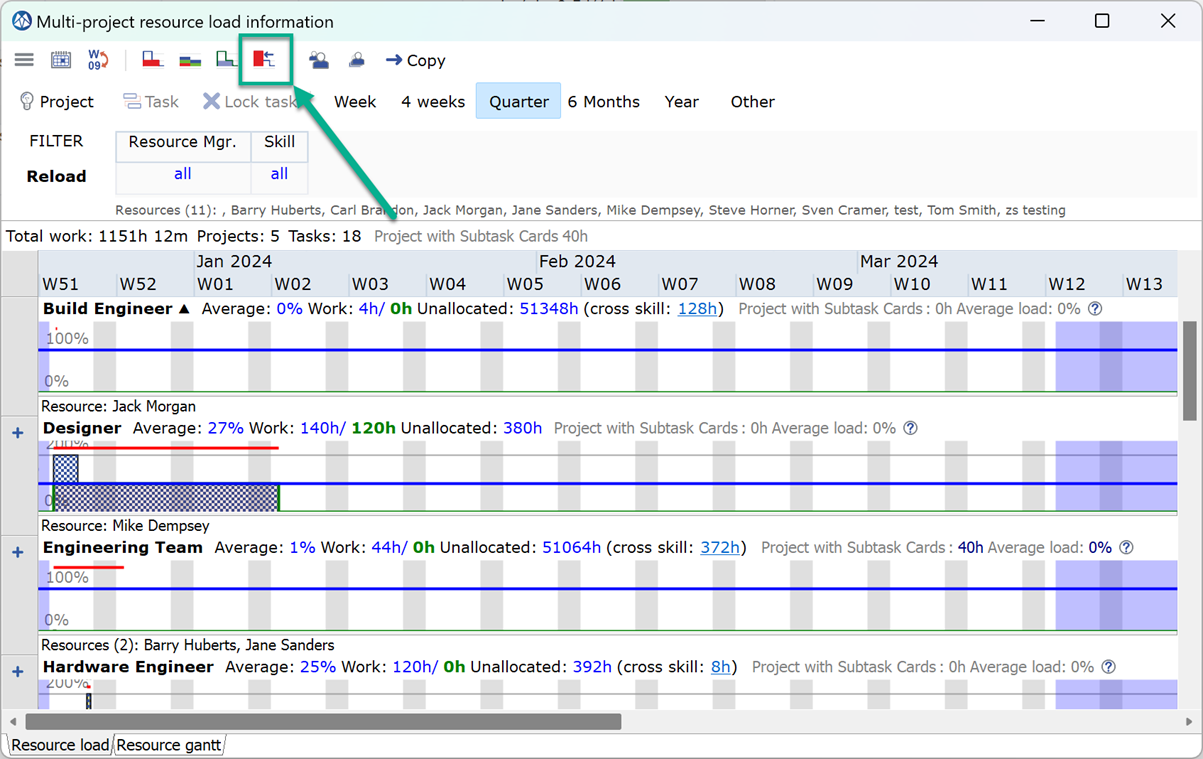Open the hamburger menu icon
Screen dimensions: 1203x759
coord(24,60)
